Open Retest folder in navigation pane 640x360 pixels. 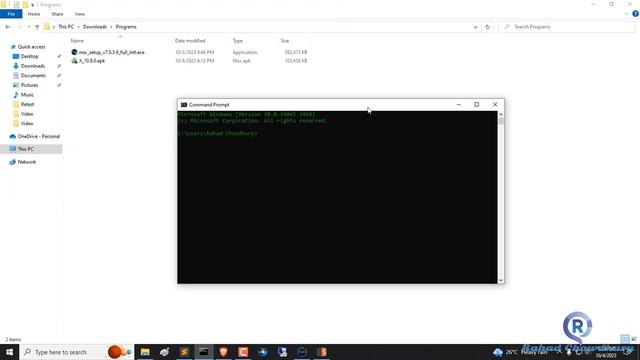point(27,104)
